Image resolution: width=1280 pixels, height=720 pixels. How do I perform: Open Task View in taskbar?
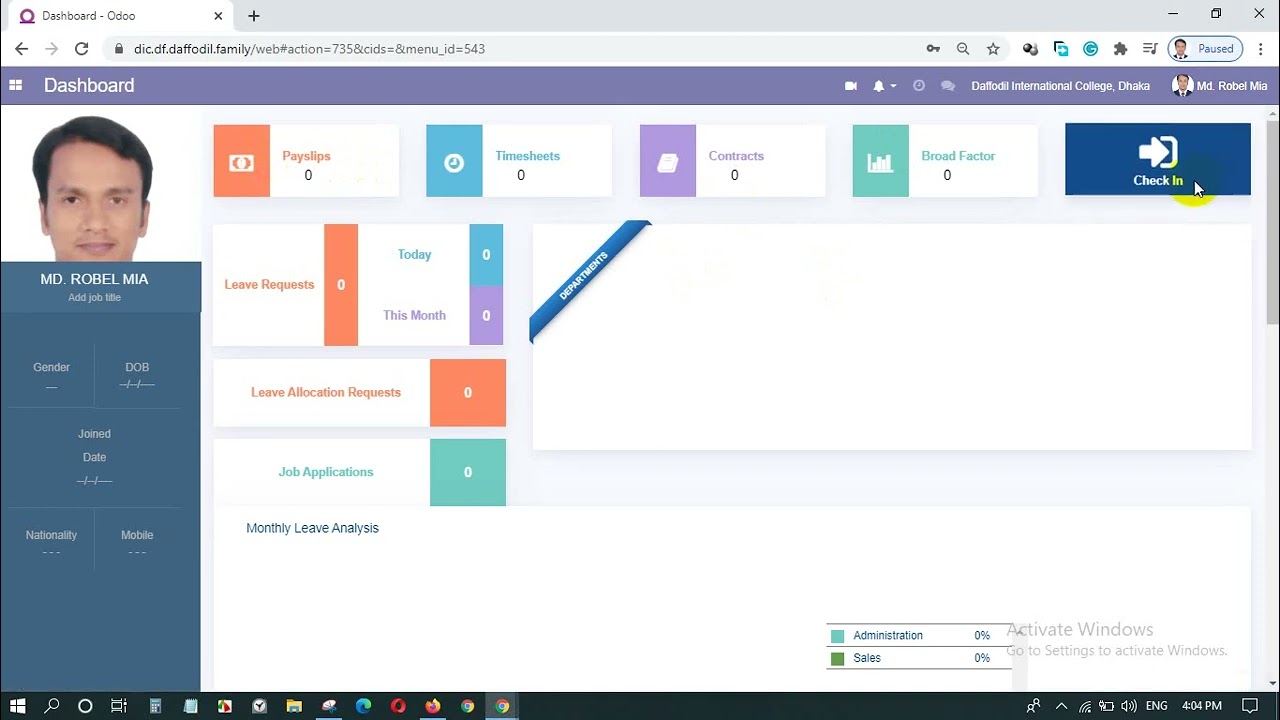coord(119,706)
